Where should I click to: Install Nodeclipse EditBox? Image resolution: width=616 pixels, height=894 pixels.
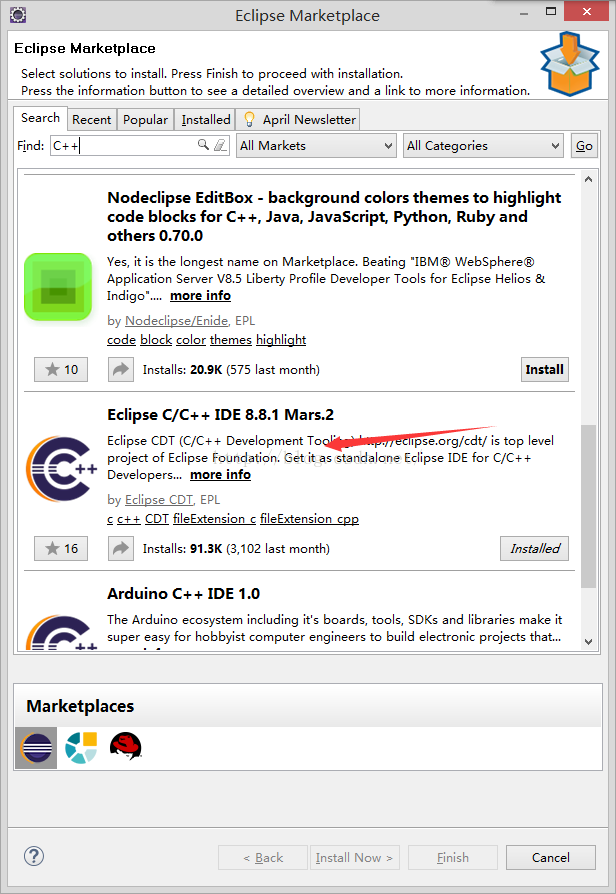[x=545, y=369]
